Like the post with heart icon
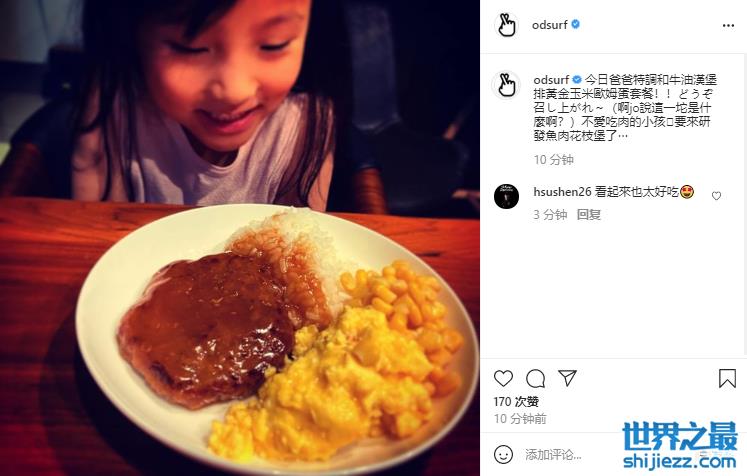 (x=503, y=379)
